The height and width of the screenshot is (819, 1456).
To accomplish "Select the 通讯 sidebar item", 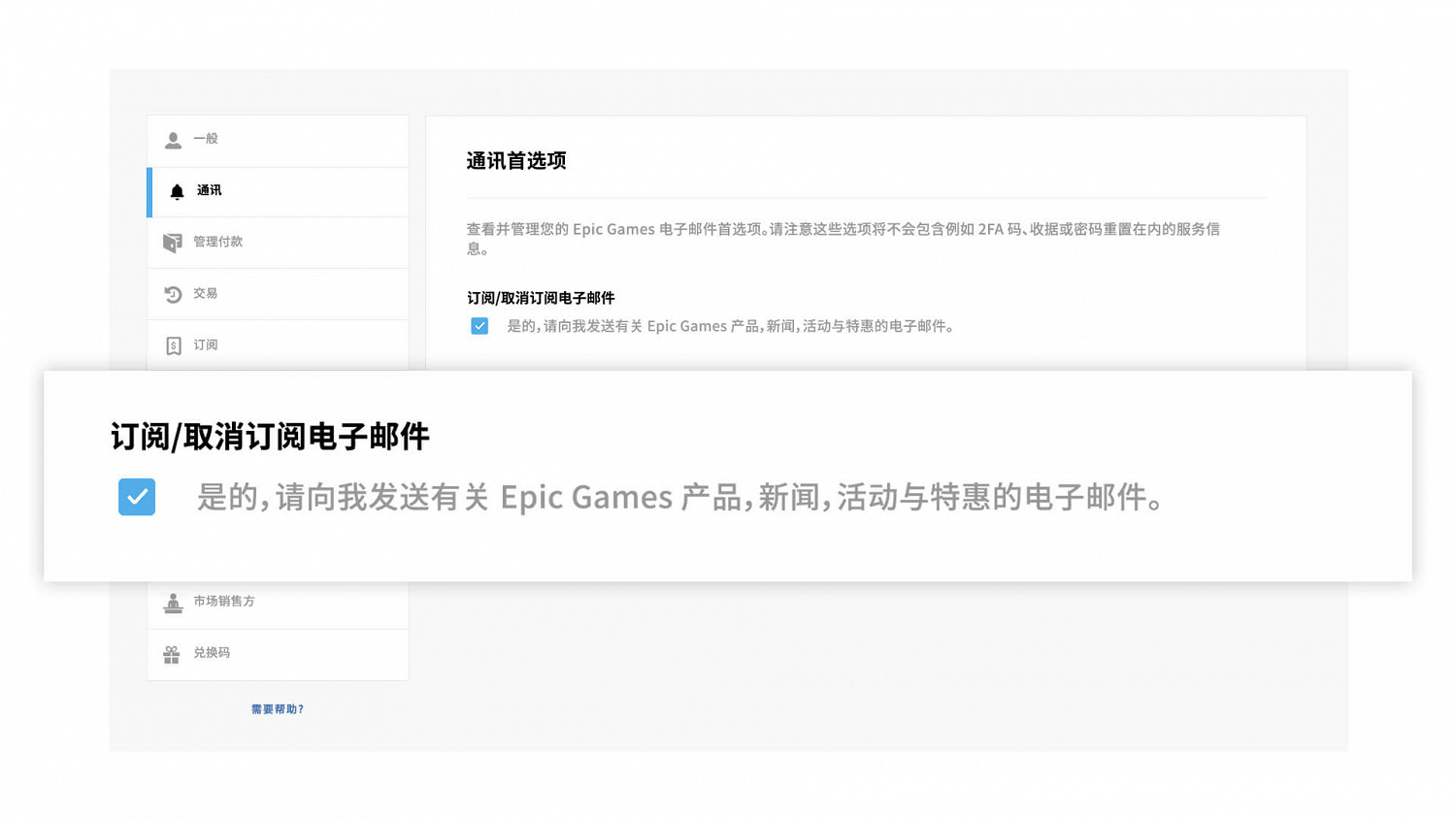I will pyautogui.click(x=210, y=190).
